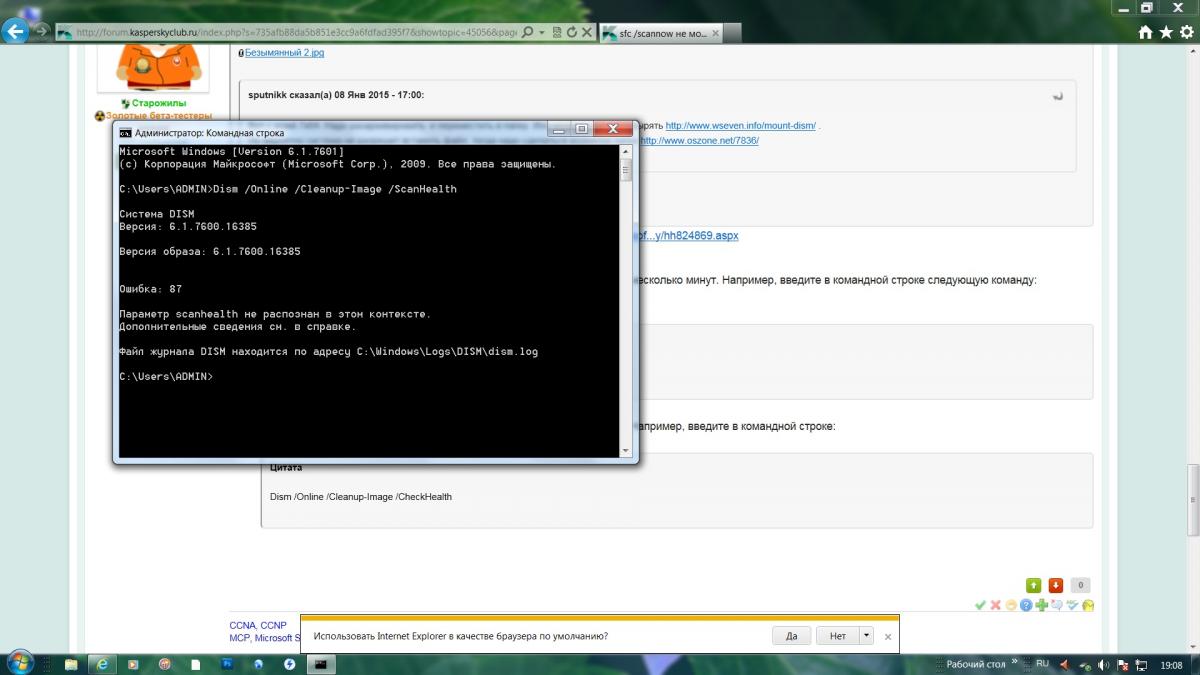Show more items via Рабочий стол chevron
Viewport: 1200px width, 675px height.
point(1015,663)
